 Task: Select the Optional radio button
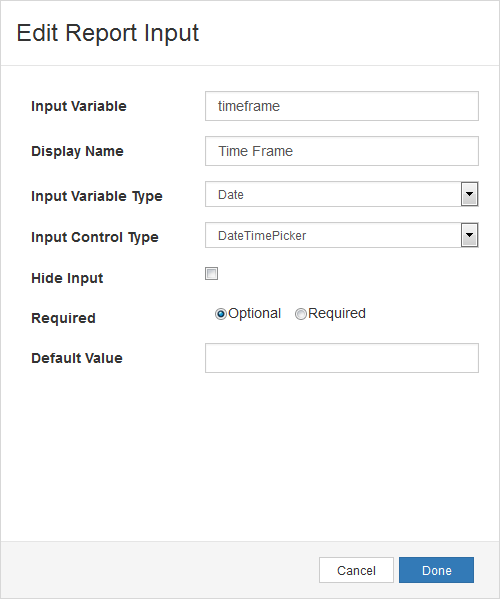click(221, 314)
